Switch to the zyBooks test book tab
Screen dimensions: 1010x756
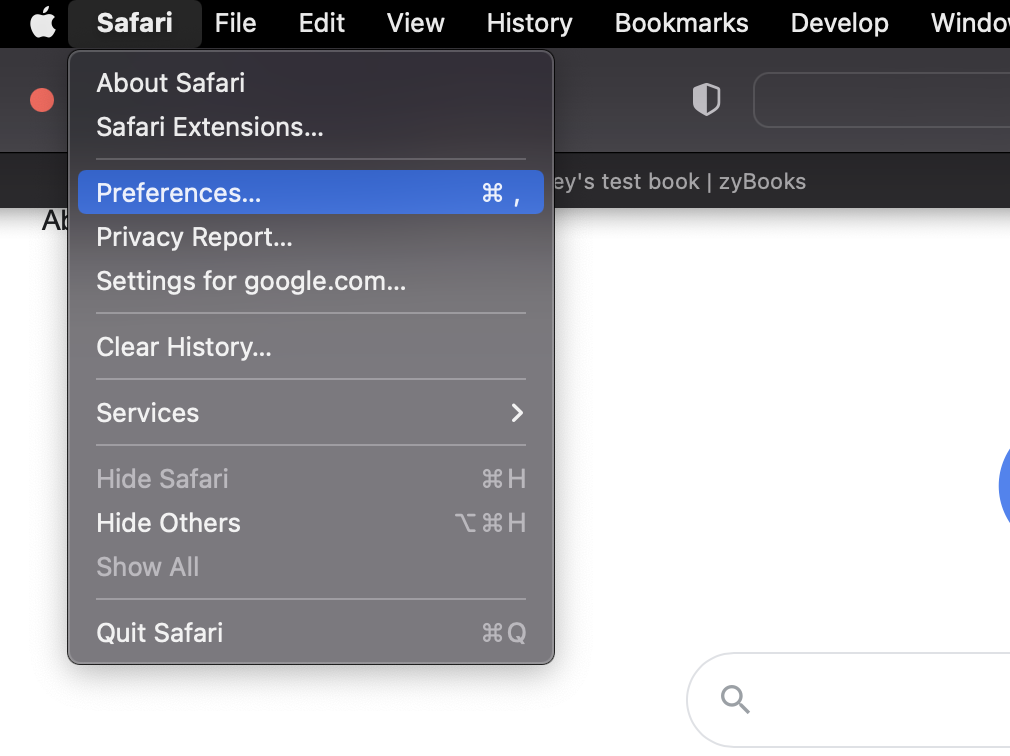[680, 182]
